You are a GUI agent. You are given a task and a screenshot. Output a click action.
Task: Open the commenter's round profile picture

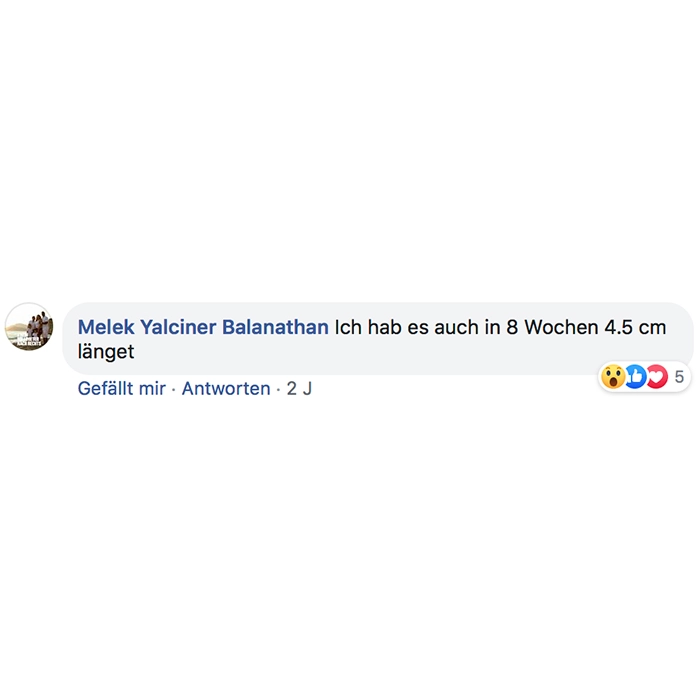[29, 327]
